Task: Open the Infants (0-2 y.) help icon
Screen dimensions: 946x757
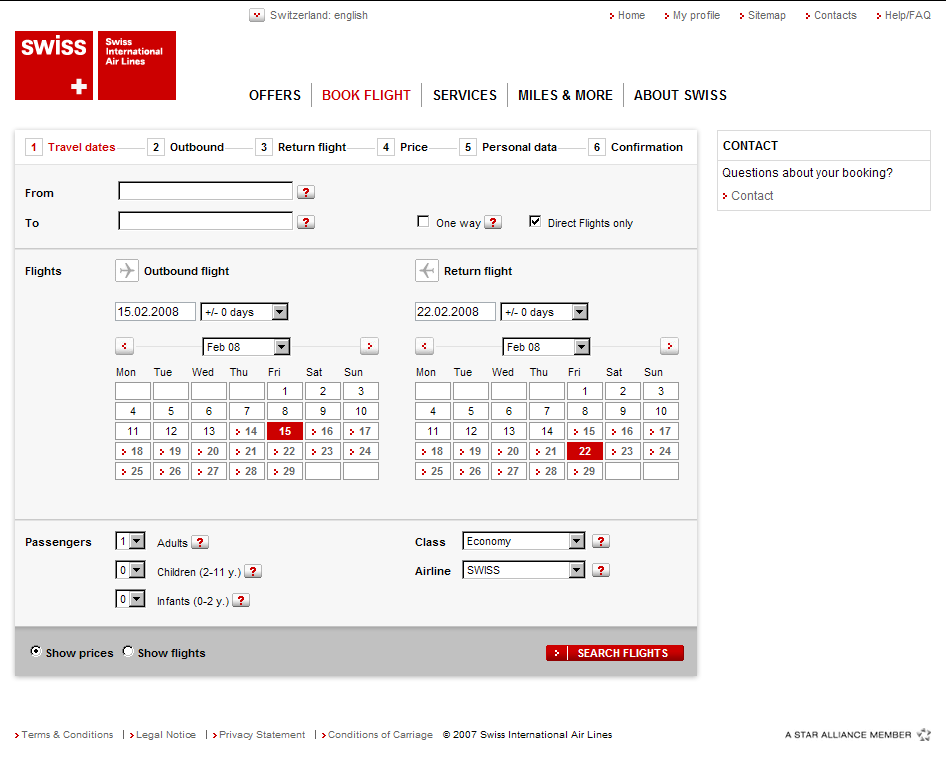Action: pos(241,600)
